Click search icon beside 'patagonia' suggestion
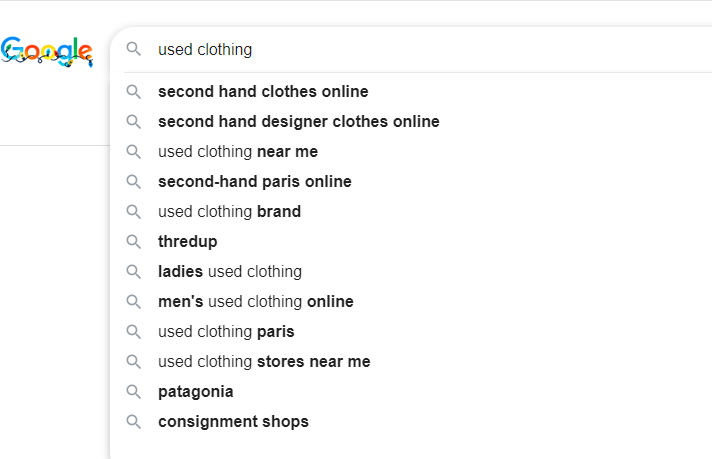Image resolution: width=712 pixels, height=459 pixels. (x=134, y=392)
